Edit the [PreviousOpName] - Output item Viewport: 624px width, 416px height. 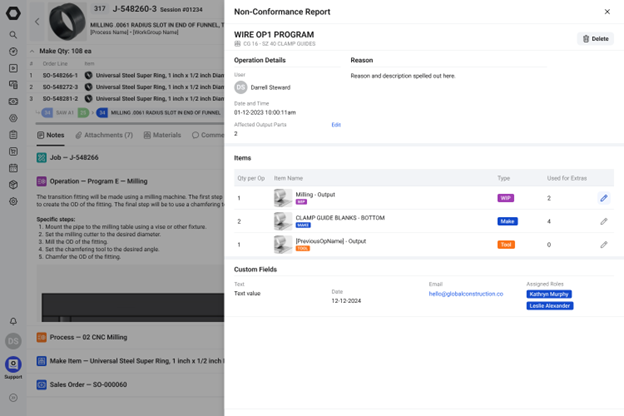click(x=604, y=244)
